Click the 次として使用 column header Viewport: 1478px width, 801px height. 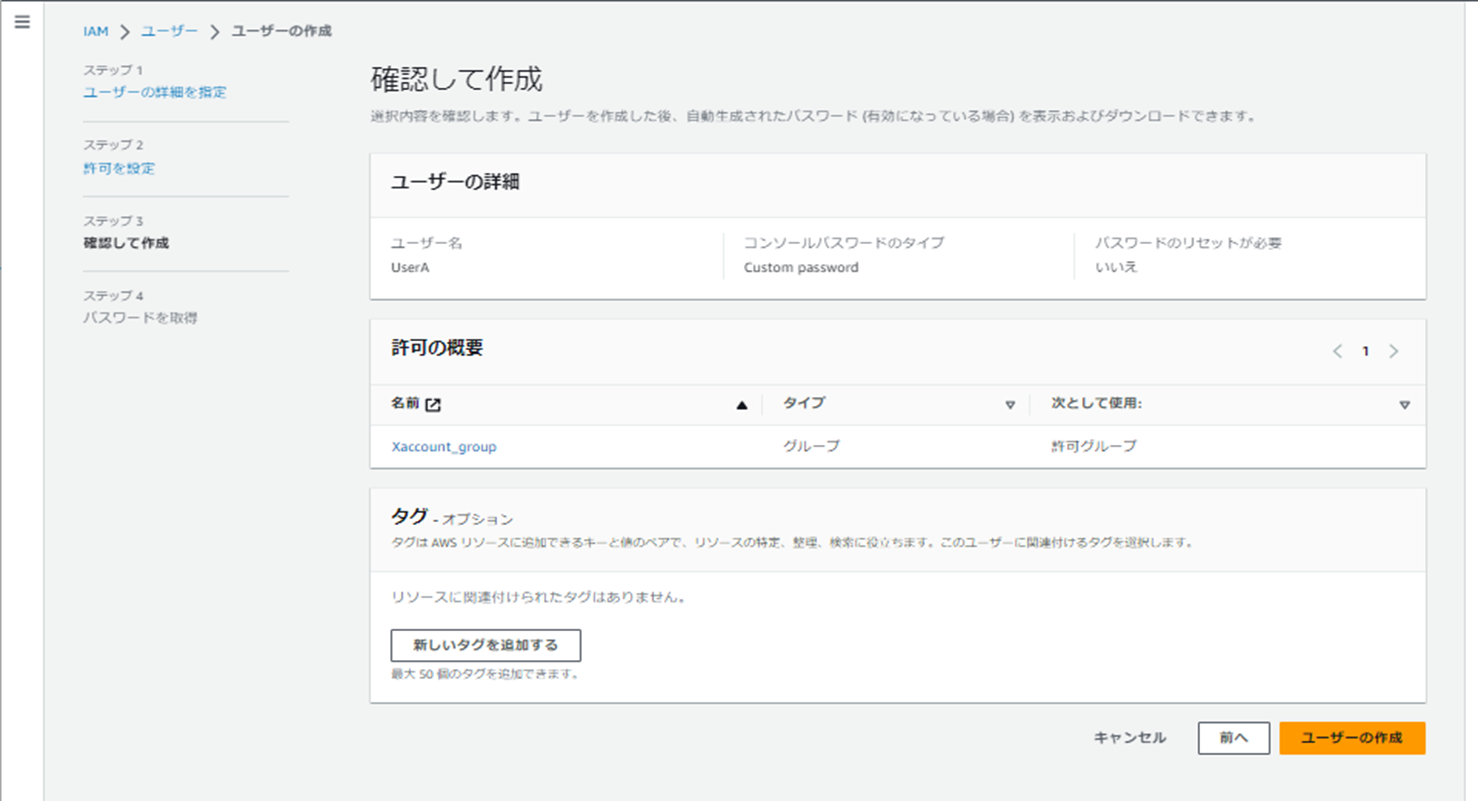click(x=1096, y=403)
